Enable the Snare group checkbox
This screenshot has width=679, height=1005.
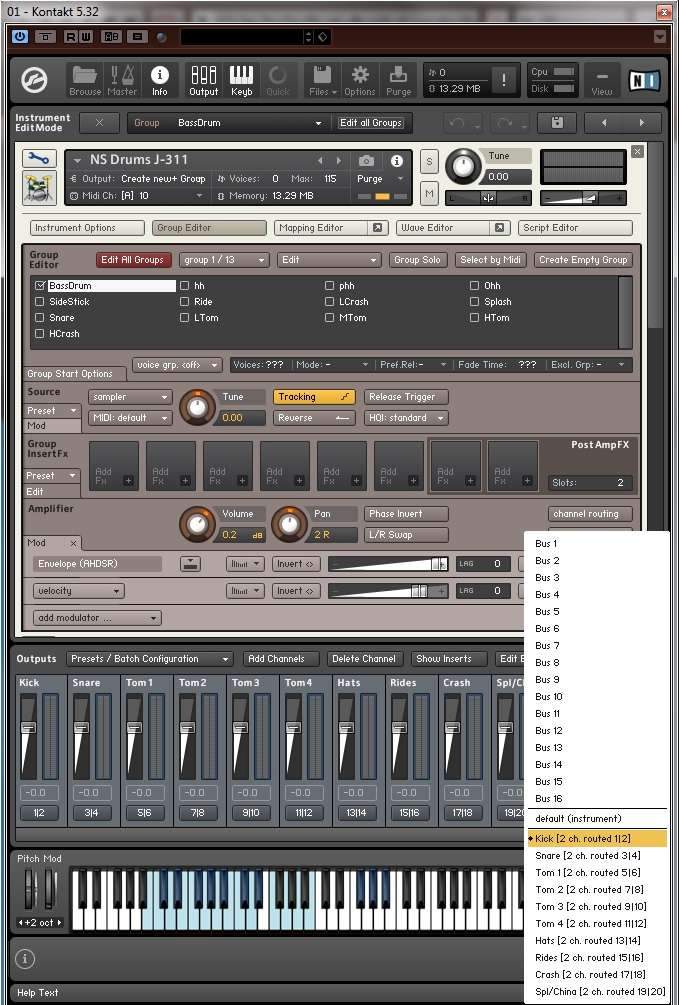pyautogui.click(x=40, y=318)
